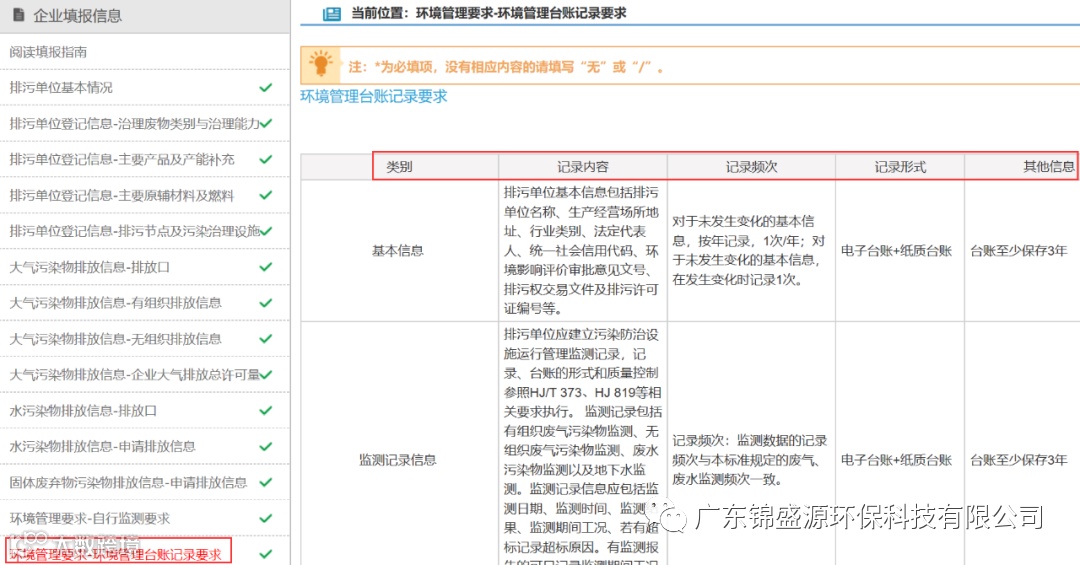Click the checkmark beside 固体废弃物污染物排放信息
The image size is (1080, 565).
click(265, 482)
